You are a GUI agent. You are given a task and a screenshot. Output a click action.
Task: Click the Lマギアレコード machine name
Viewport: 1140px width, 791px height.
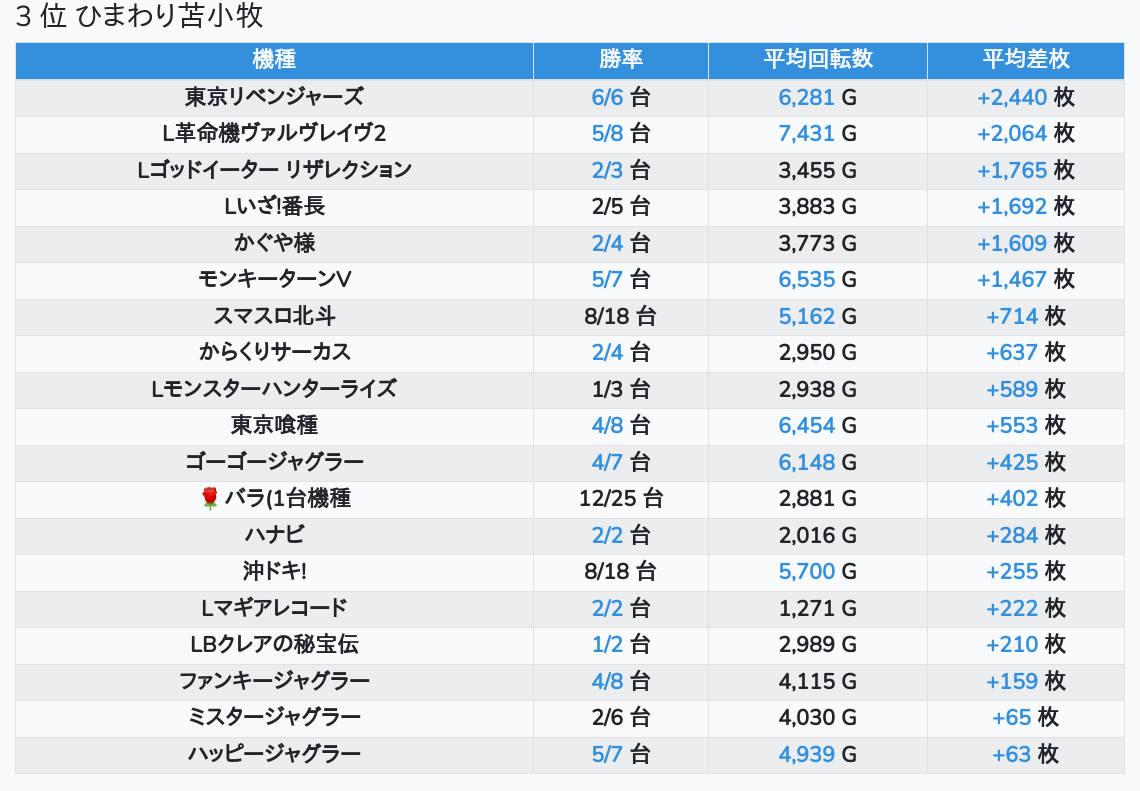pyautogui.click(x=274, y=608)
